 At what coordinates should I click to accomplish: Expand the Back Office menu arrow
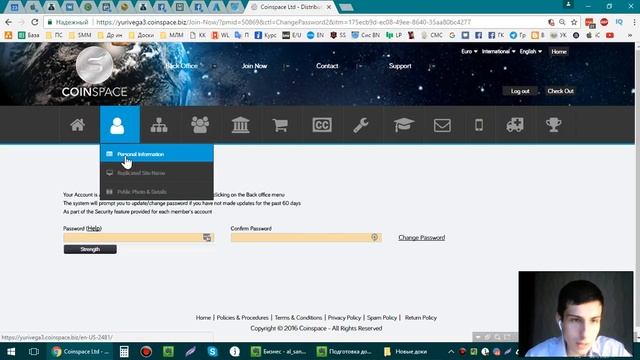[x=214, y=66]
